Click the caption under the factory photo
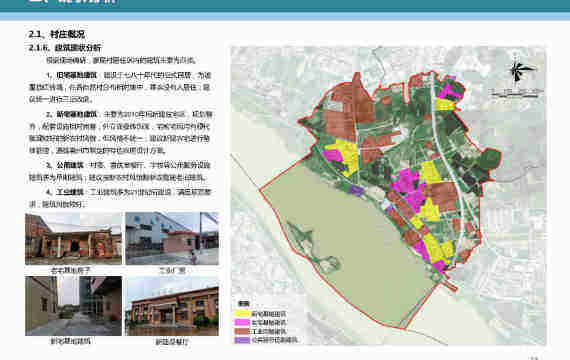 pyautogui.click(x=172, y=270)
